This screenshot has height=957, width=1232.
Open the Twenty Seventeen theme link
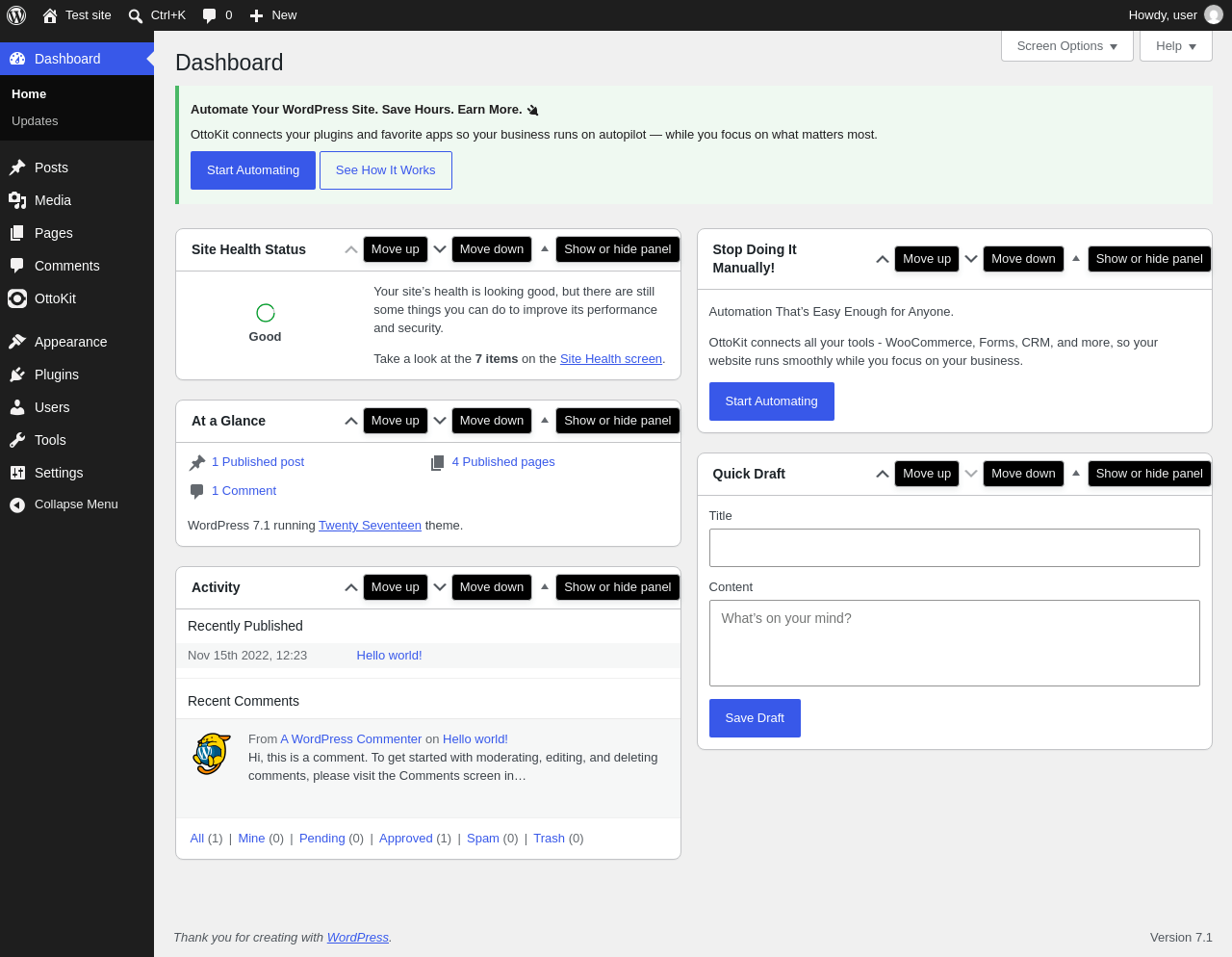370,526
